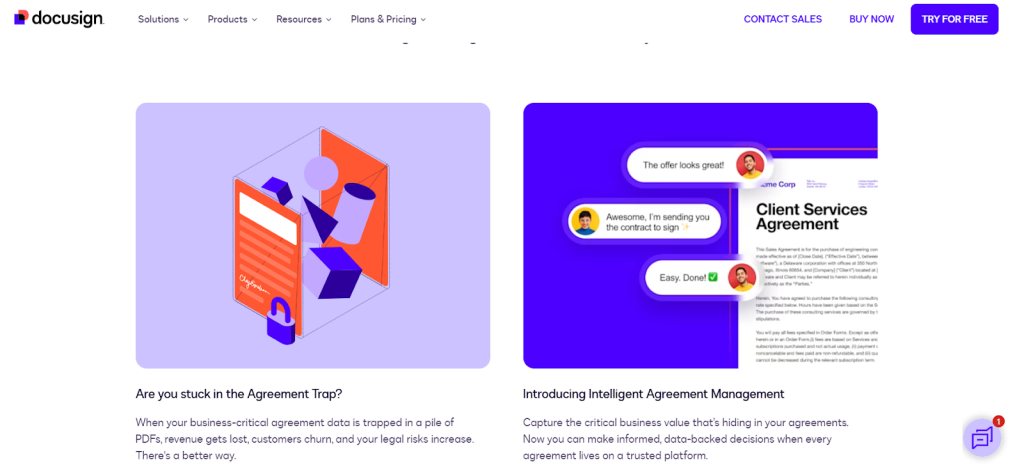Open the Client Services Agreement illustration card

coord(700,235)
